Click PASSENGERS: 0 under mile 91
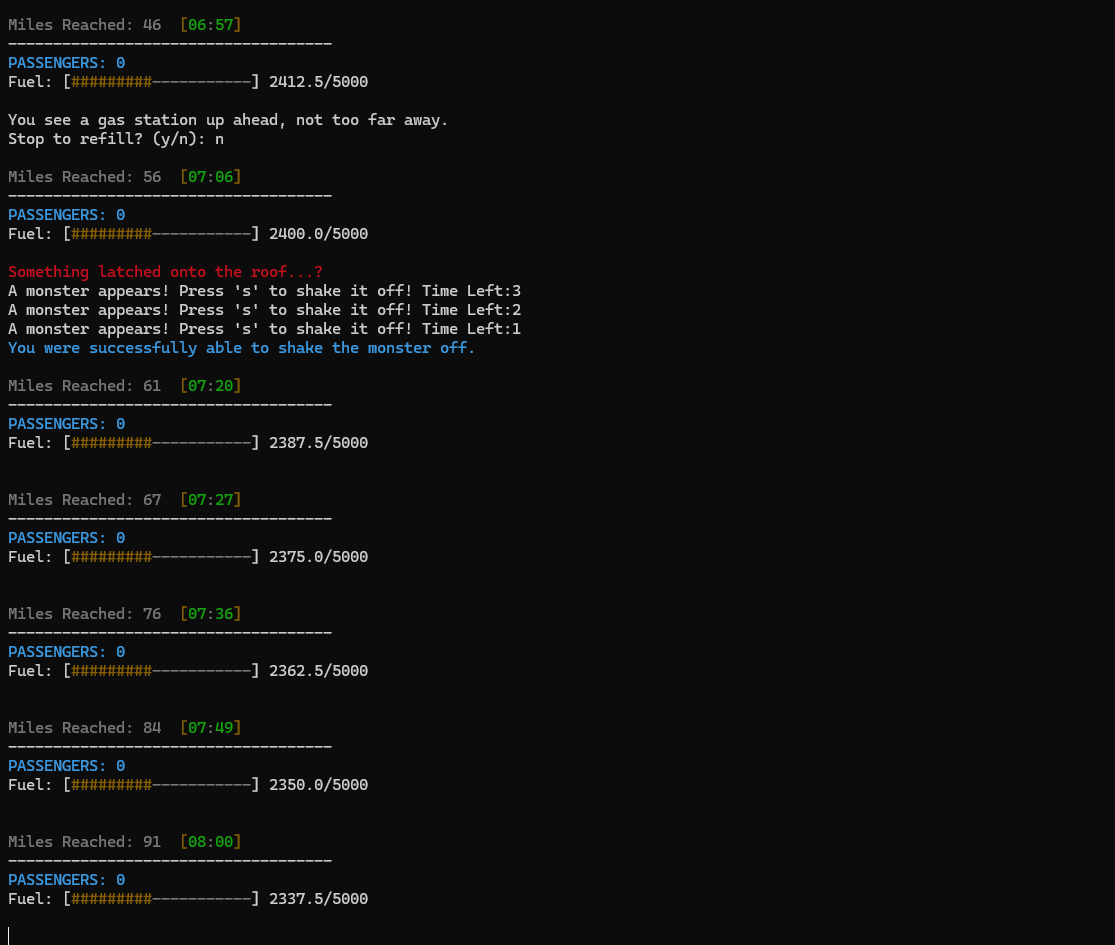This screenshot has width=1115, height=945. coord(67,880)
